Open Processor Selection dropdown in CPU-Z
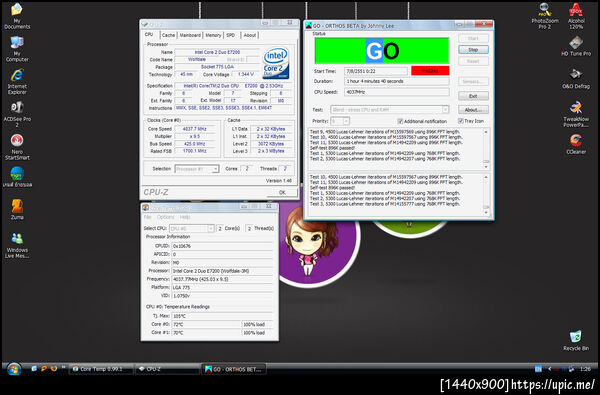 pyautogui.click(x=197, y=169)
